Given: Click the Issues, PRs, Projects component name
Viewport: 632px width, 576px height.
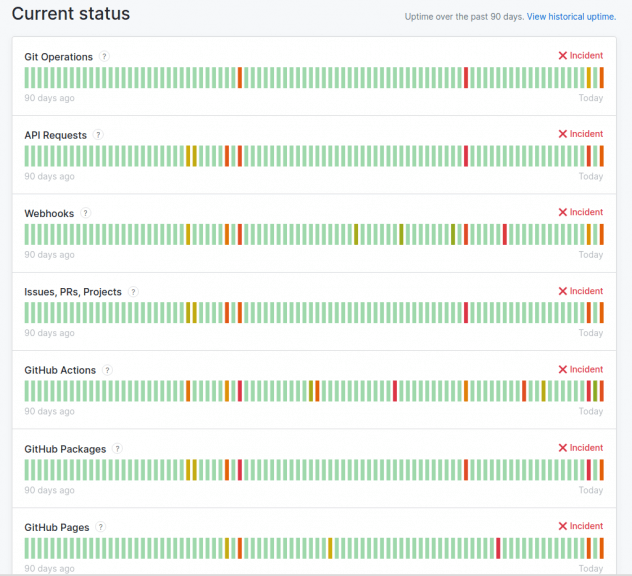Looking at the screenshot, I should [73, 292].
